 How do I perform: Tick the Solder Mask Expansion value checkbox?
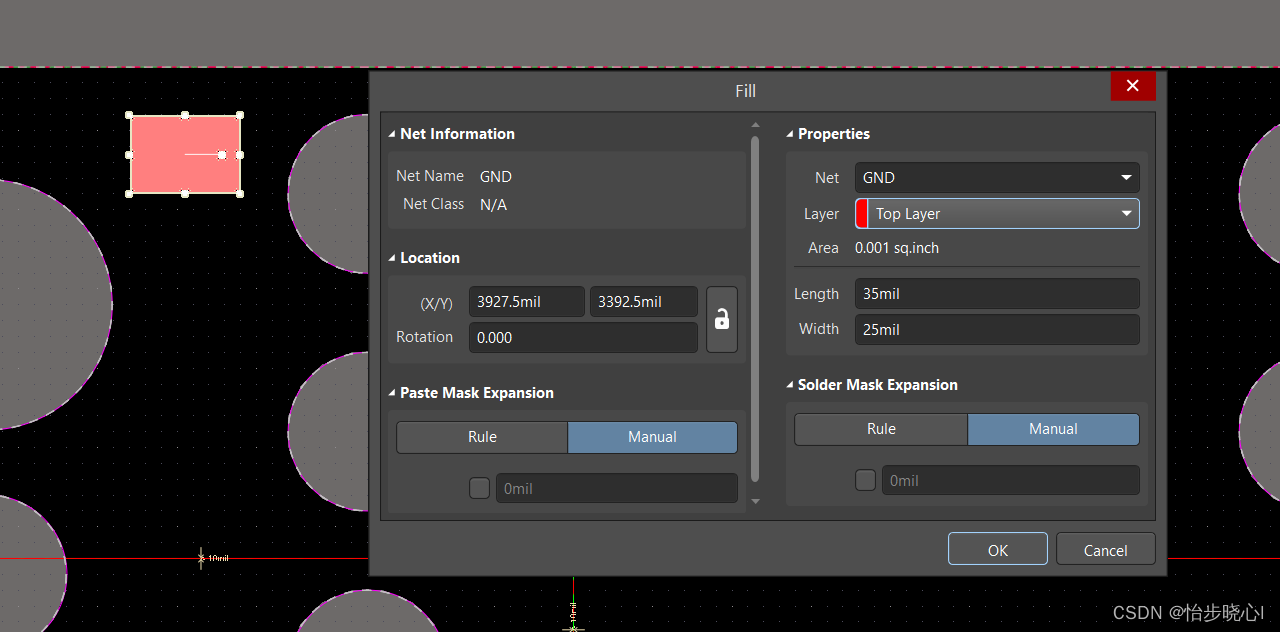[866, 480]
